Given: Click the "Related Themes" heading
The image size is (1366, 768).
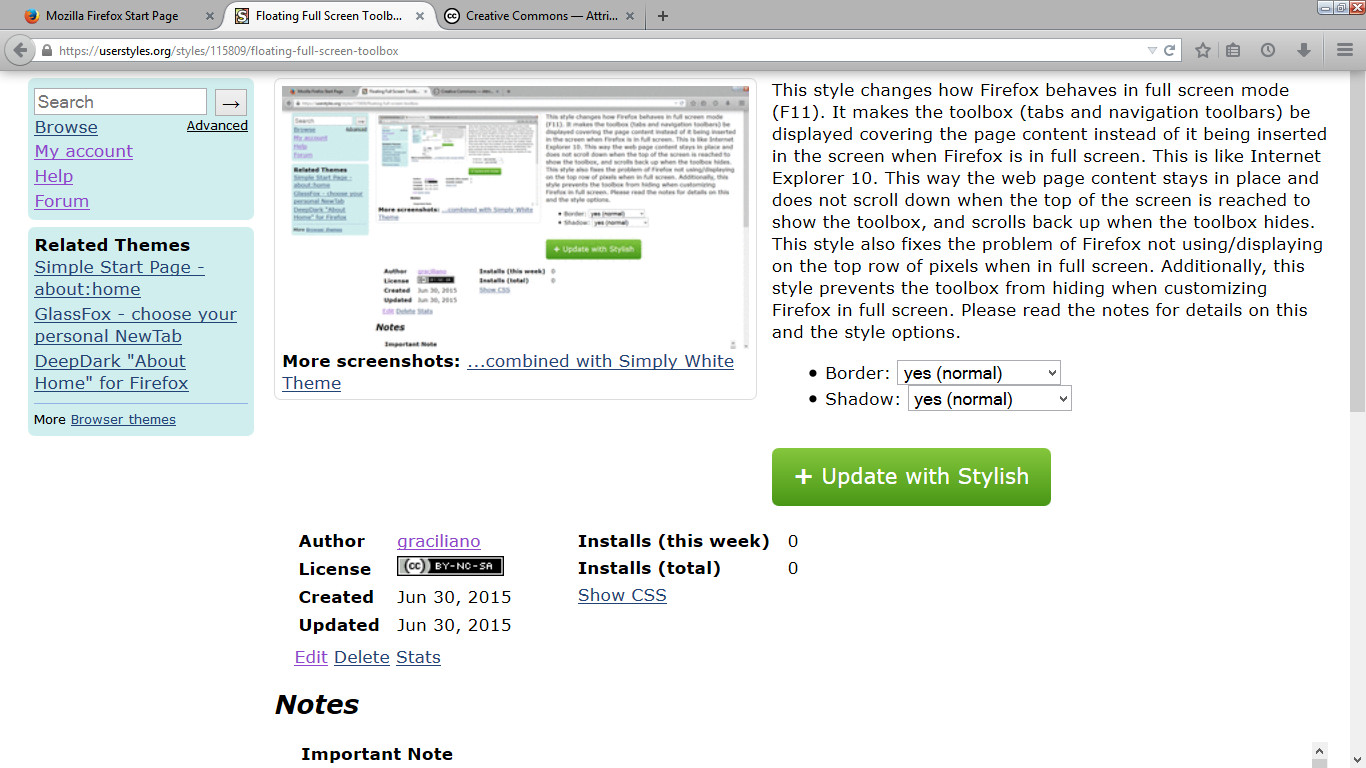Looking at the screenshot, I should pyautogui.click(x=112, y=245).
